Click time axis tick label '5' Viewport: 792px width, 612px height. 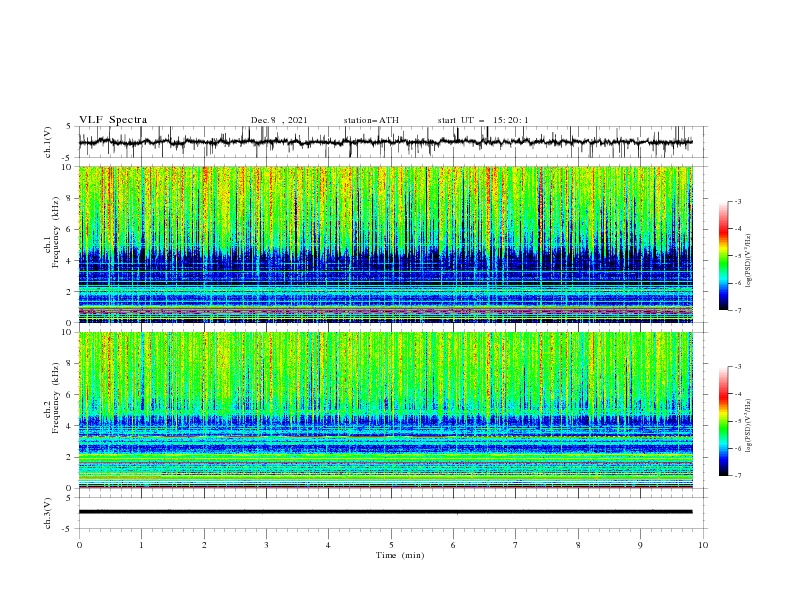tap(391, 545)
